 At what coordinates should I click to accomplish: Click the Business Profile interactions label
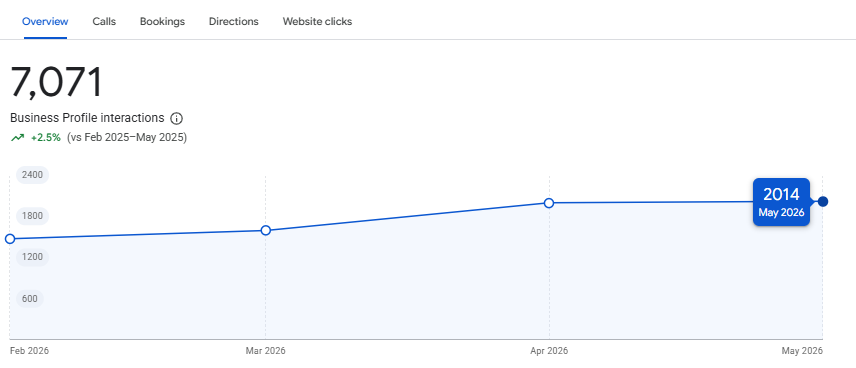coord(87,118)
